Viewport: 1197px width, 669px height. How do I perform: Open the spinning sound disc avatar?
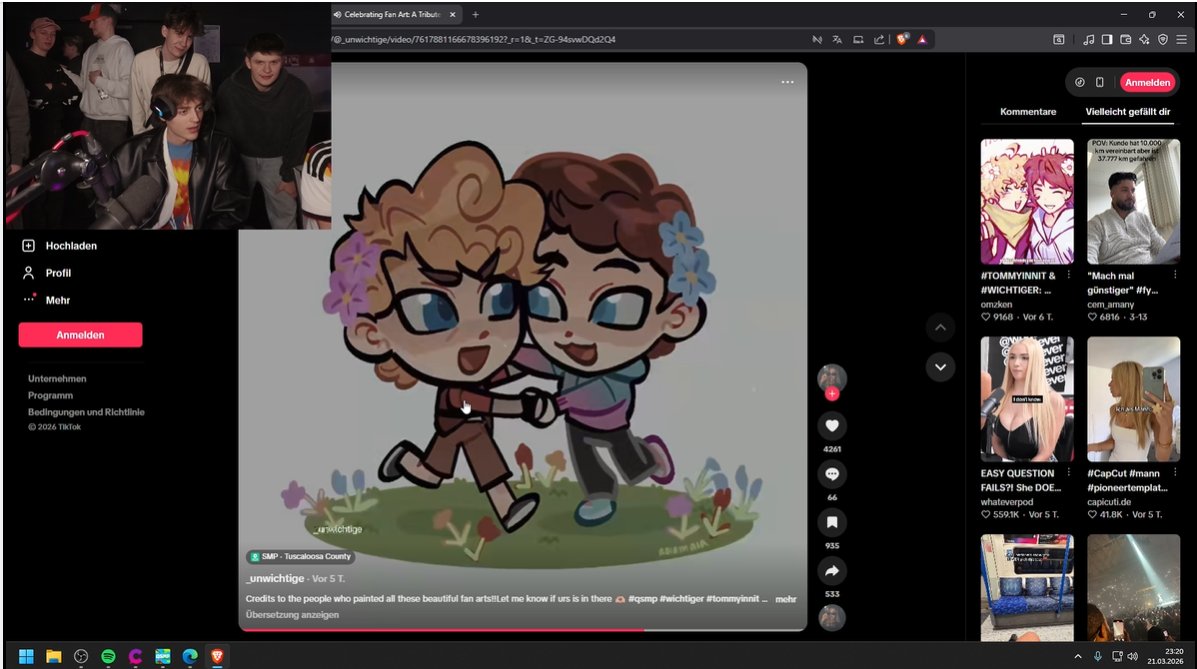(x=832, y=618)
